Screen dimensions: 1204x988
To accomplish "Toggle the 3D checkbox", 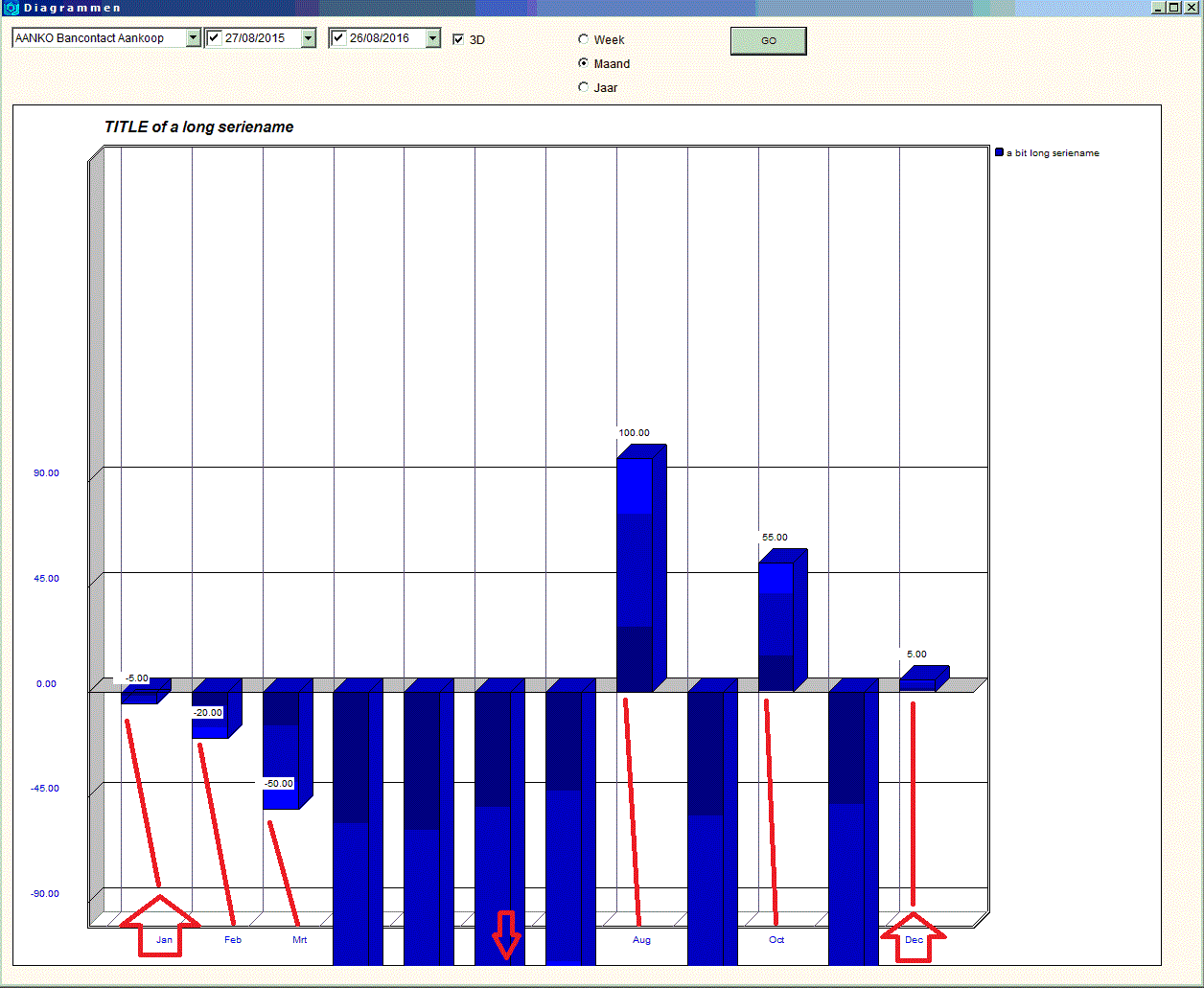I will (458, 39).
